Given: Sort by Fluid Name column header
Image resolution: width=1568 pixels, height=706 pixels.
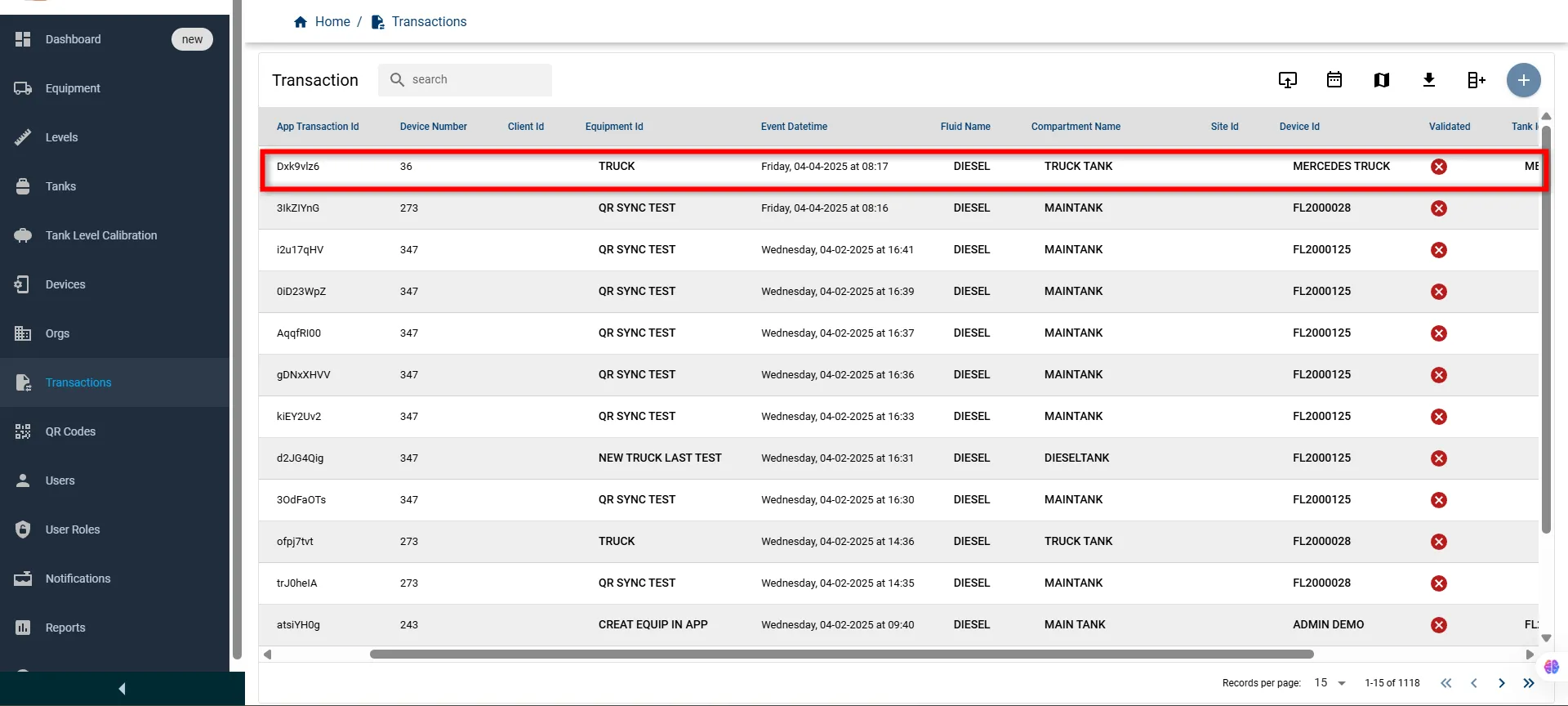Looking at the screenshot, I should pyautogui.click(x=965, y=127).
